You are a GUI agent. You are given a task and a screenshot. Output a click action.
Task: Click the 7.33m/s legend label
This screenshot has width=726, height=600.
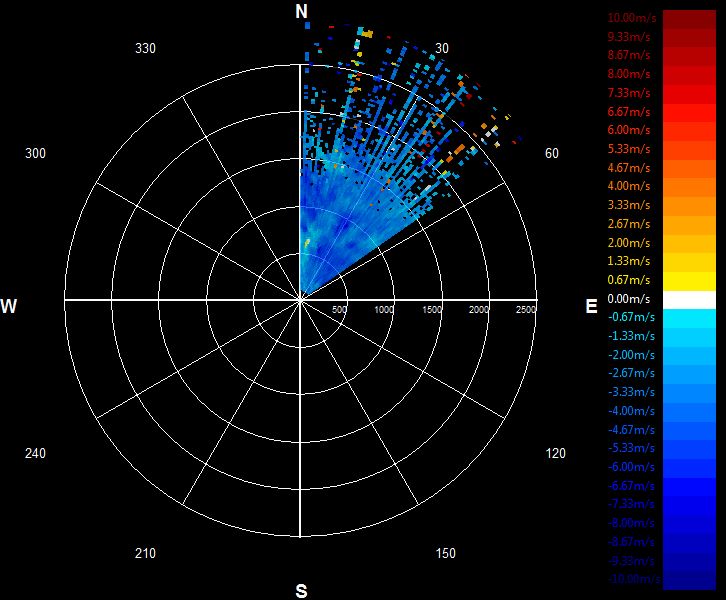pyautogui.click(x=629, y=93)
